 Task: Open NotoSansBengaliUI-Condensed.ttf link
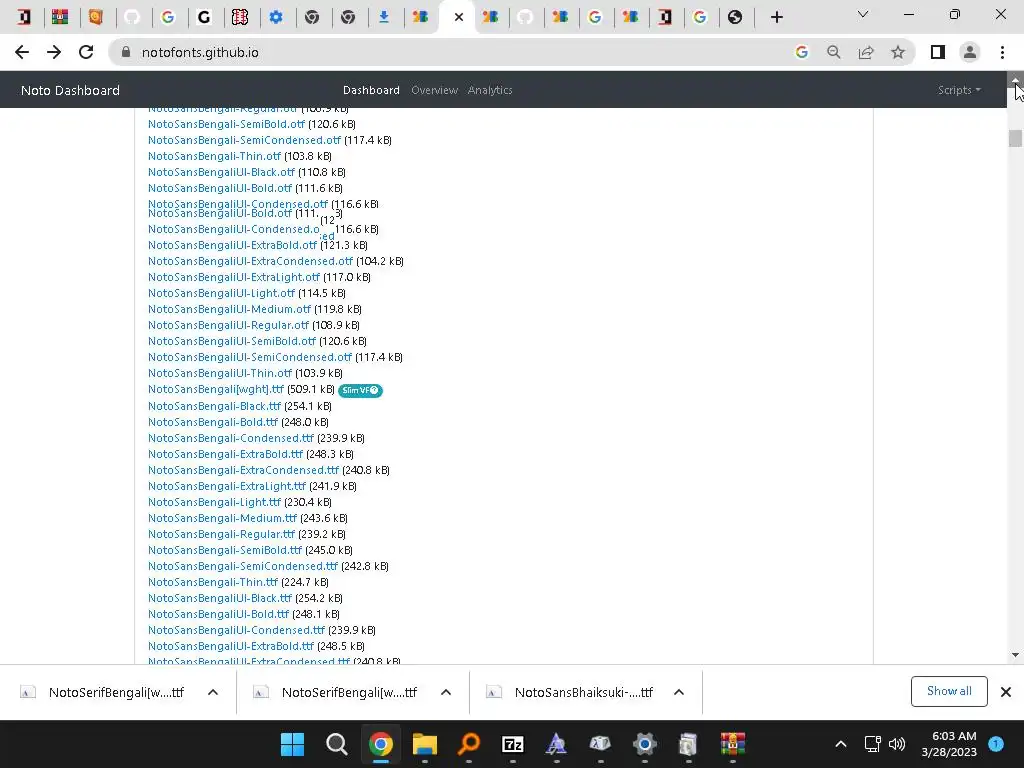point(236,630)
